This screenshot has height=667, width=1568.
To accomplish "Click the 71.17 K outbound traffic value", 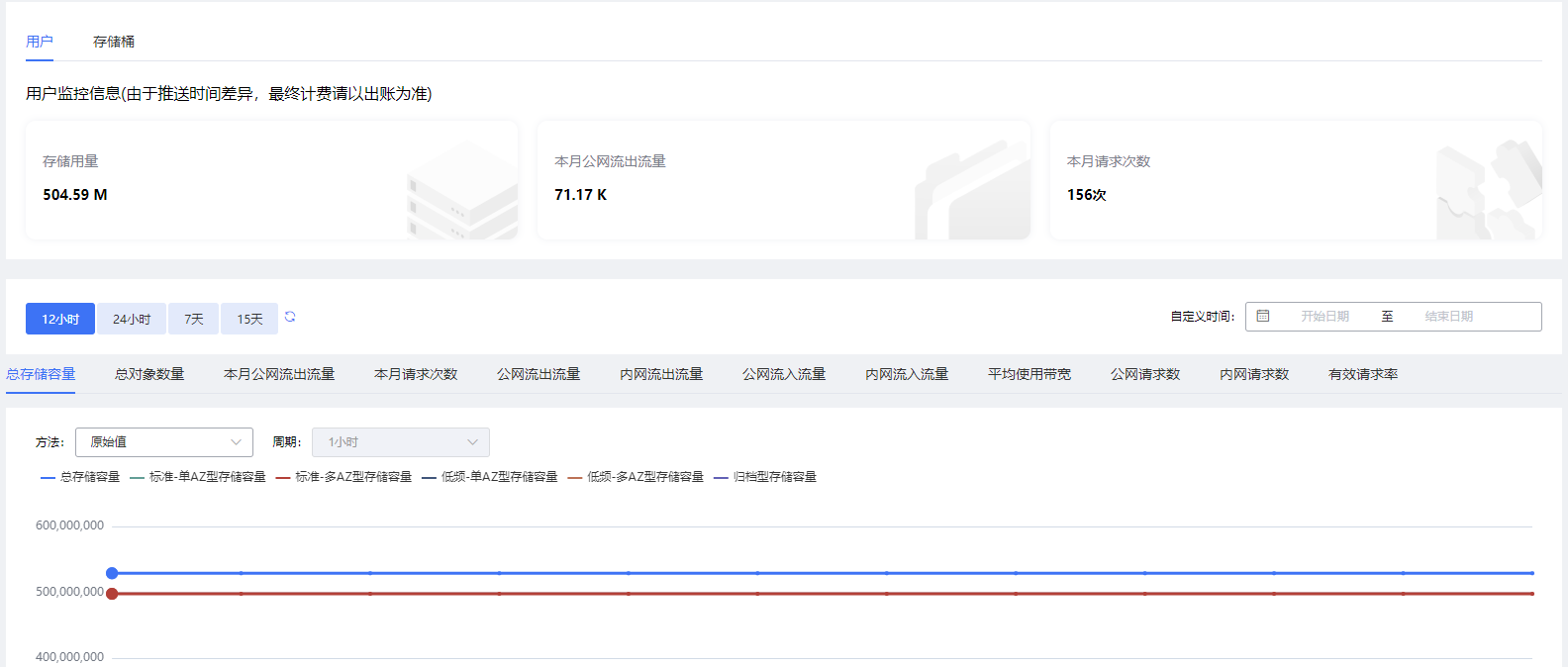I will pyautogui.click(x=581, y=195).
